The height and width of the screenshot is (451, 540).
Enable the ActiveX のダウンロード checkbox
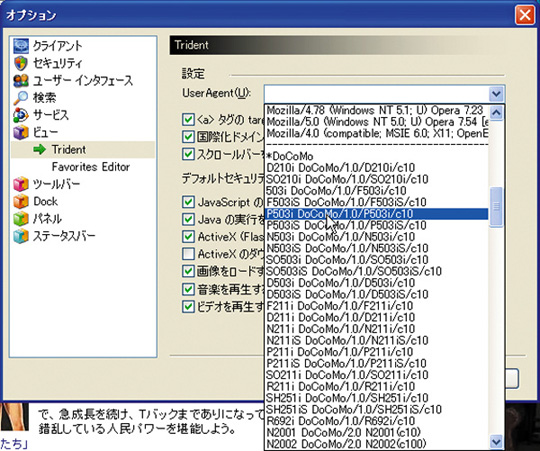(x=188, y=254)
